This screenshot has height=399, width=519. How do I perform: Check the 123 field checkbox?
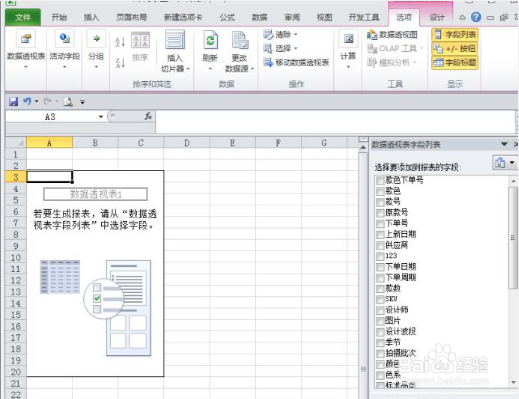pos(380,256)
